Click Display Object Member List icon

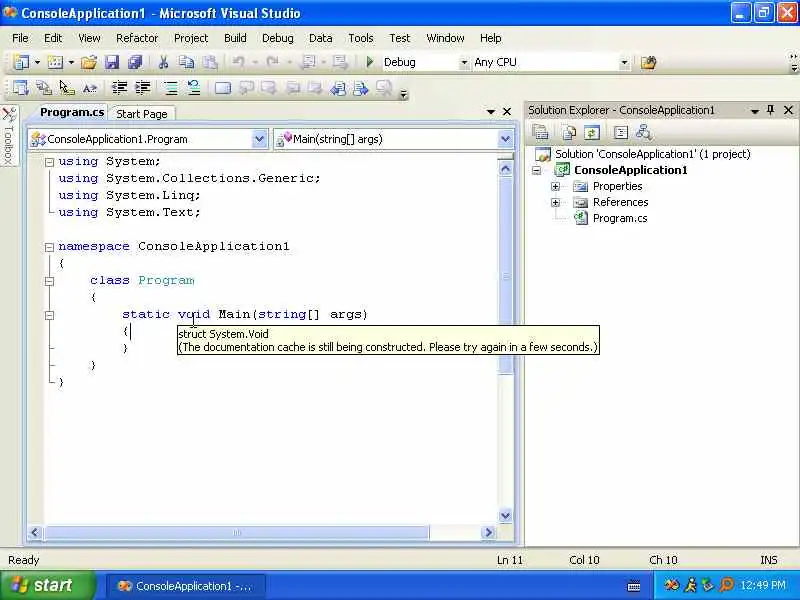(20, 88)
